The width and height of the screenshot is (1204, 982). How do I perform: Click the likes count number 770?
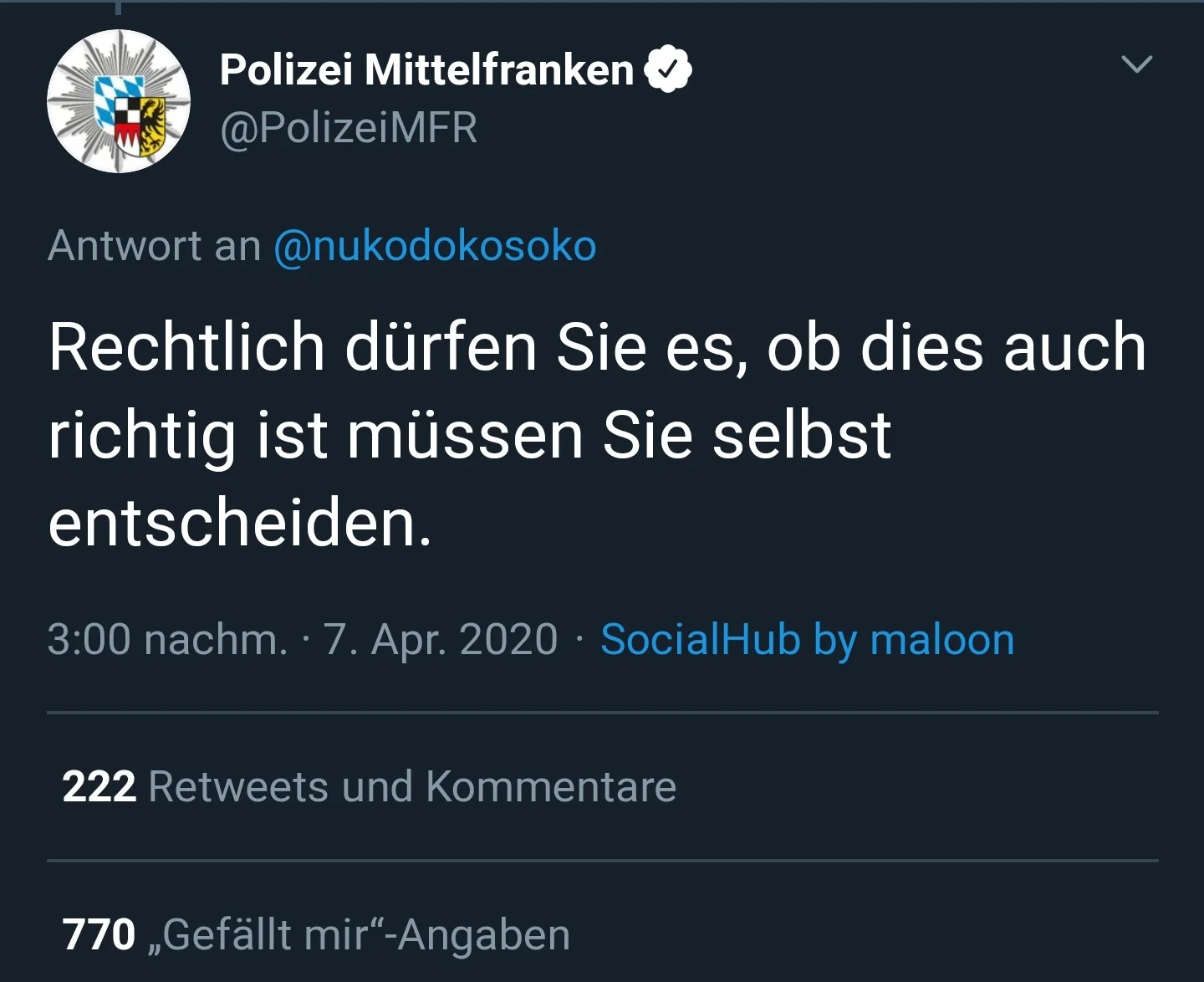click(99, 934)
